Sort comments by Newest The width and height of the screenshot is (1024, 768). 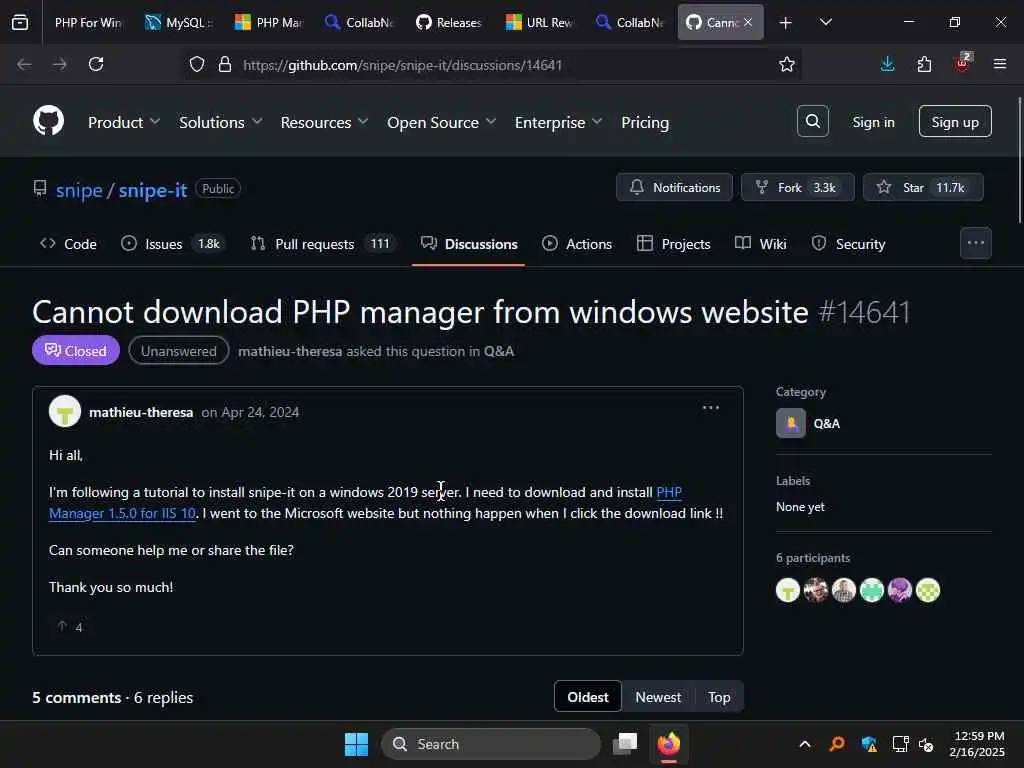click(x=658, y=697)
